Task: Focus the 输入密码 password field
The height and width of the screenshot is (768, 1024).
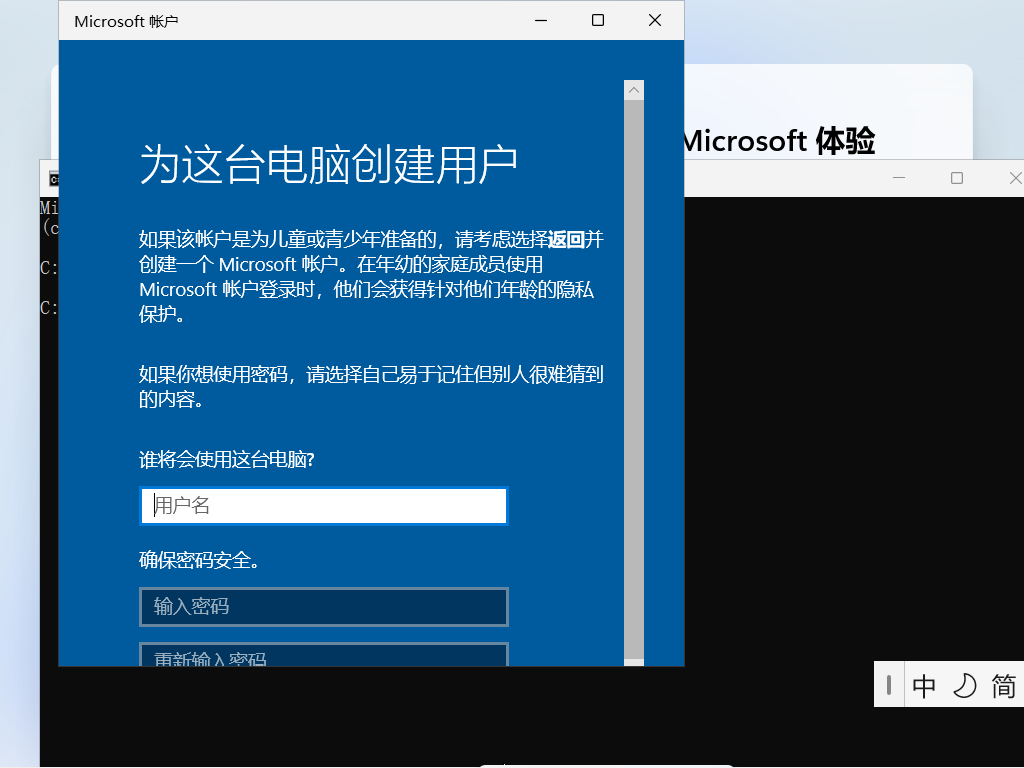Action: (x=324, y=607)
